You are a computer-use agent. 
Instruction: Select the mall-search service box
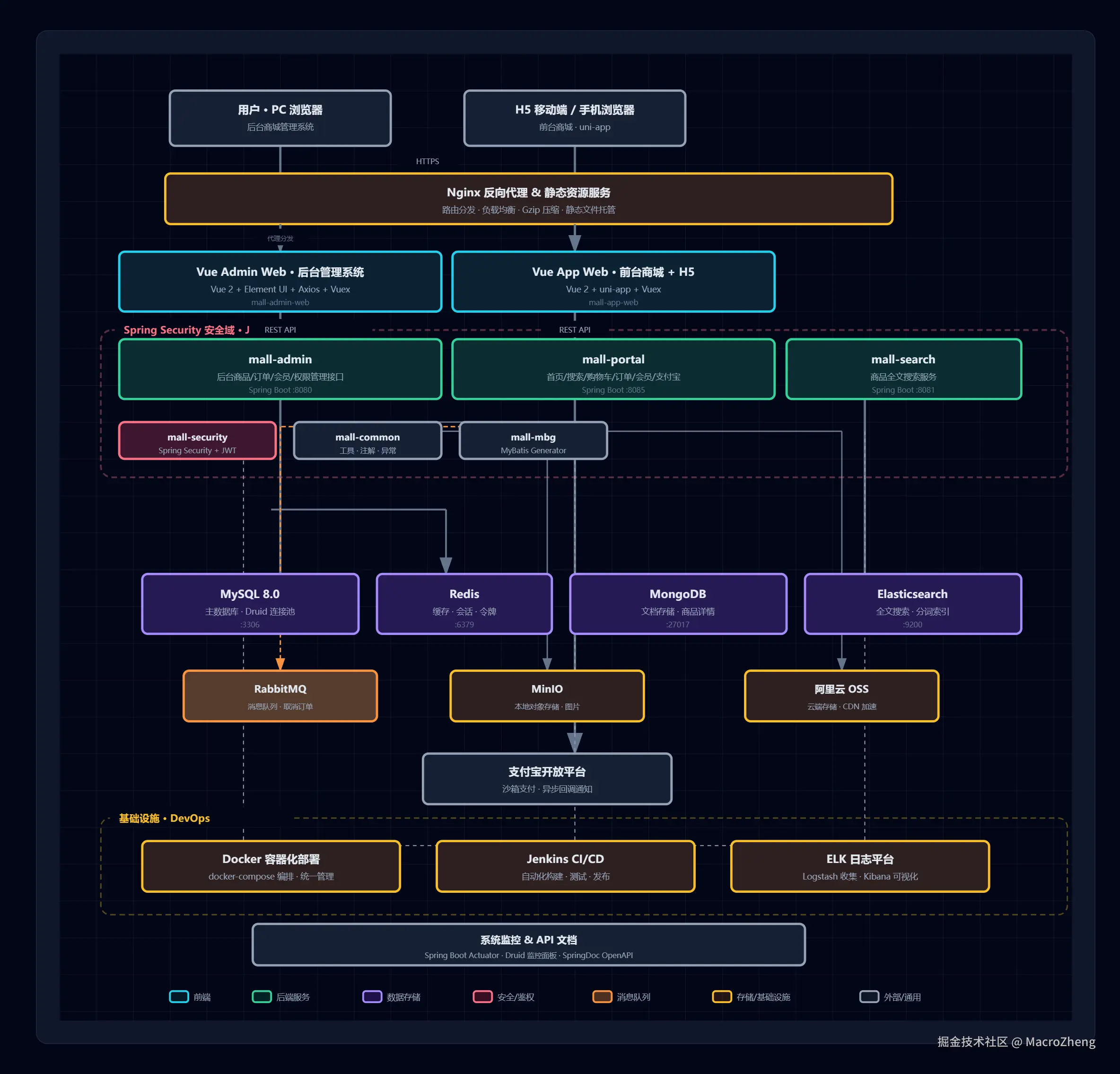tap(903, 369)
